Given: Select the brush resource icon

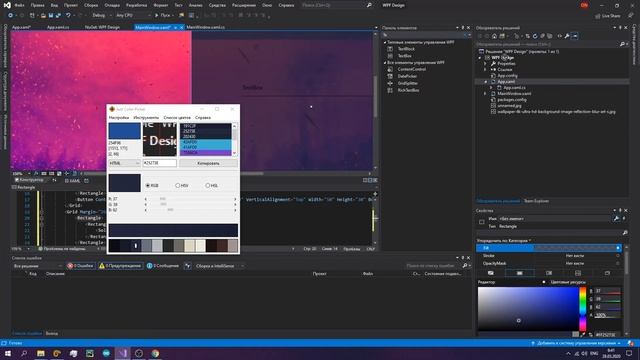Looking at the screenshot, I should pos(607,273).
